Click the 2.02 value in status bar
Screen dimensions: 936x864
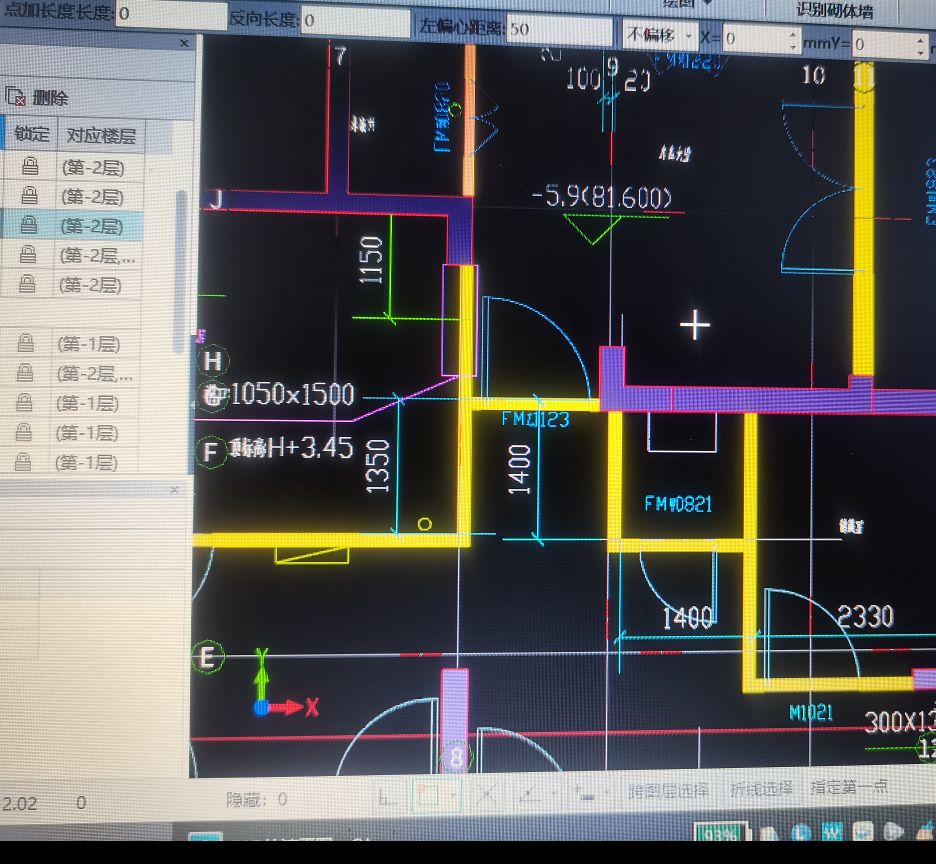[20, 803]
